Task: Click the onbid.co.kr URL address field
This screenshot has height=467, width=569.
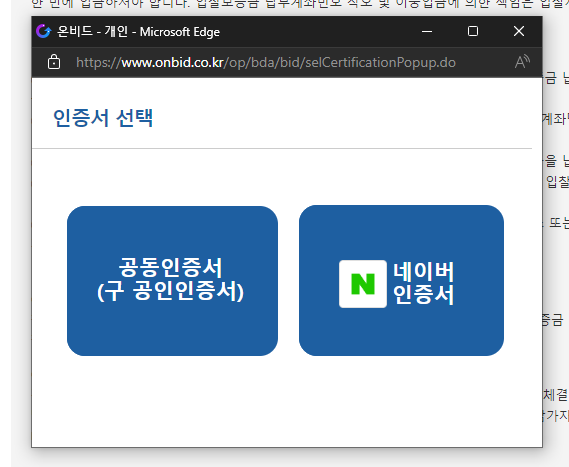Action: pos(266,62)
